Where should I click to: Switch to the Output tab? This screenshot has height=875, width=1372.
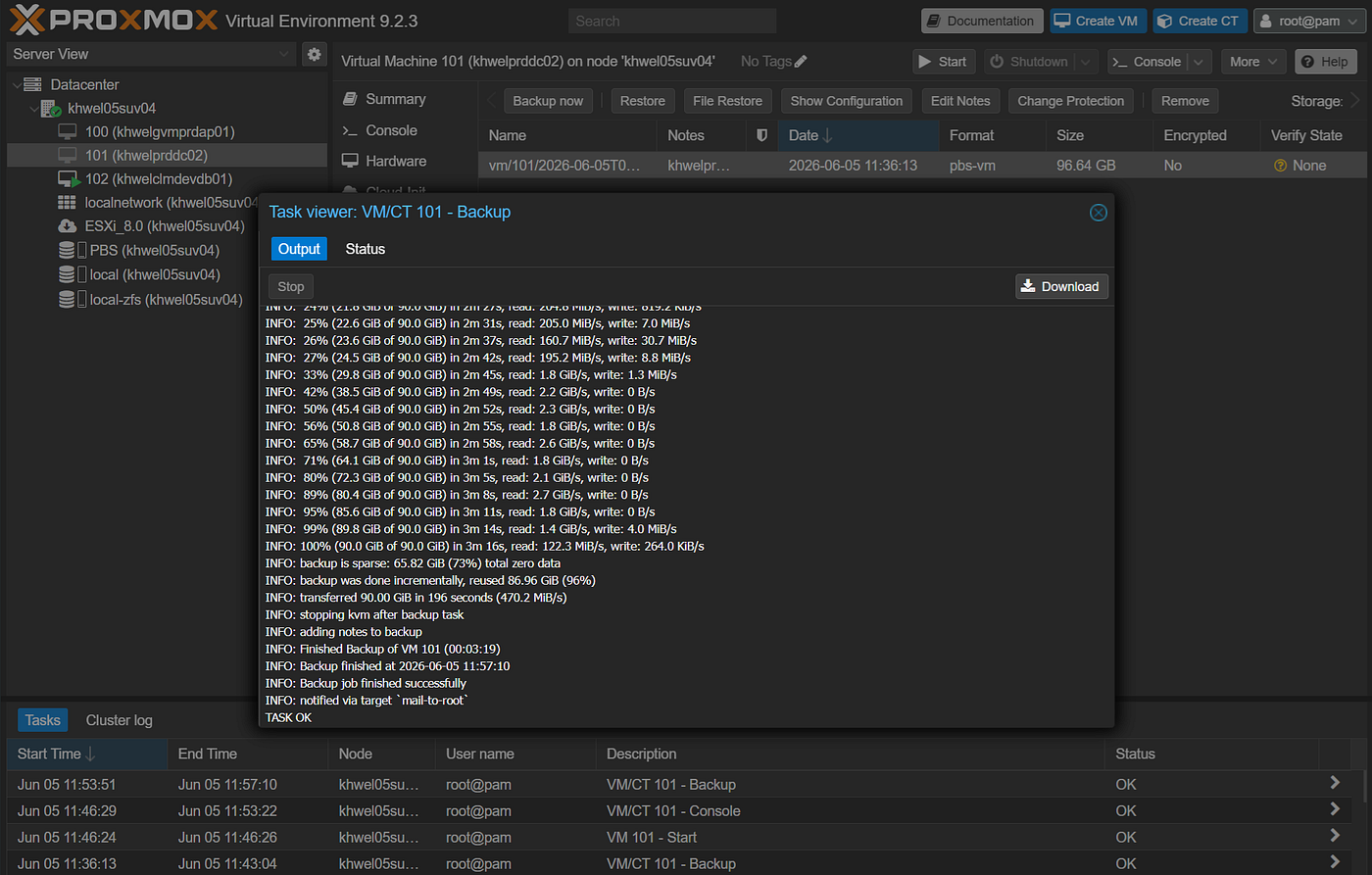[299, 249]
